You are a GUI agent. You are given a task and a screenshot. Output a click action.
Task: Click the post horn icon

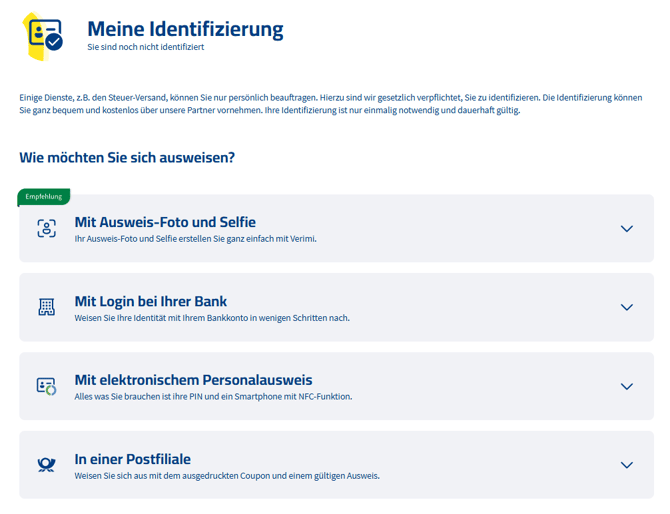pos(47,465)
